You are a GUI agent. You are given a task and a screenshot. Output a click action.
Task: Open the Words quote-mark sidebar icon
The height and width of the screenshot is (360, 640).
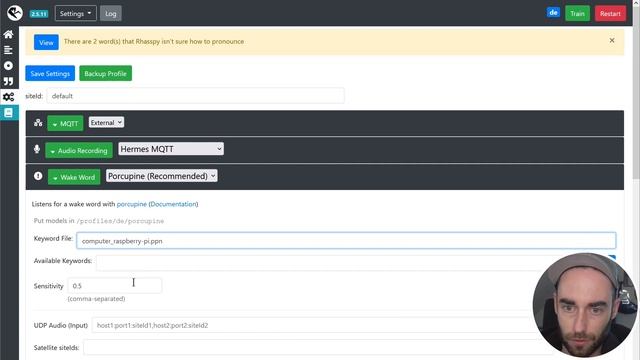[x=8, y=81]
